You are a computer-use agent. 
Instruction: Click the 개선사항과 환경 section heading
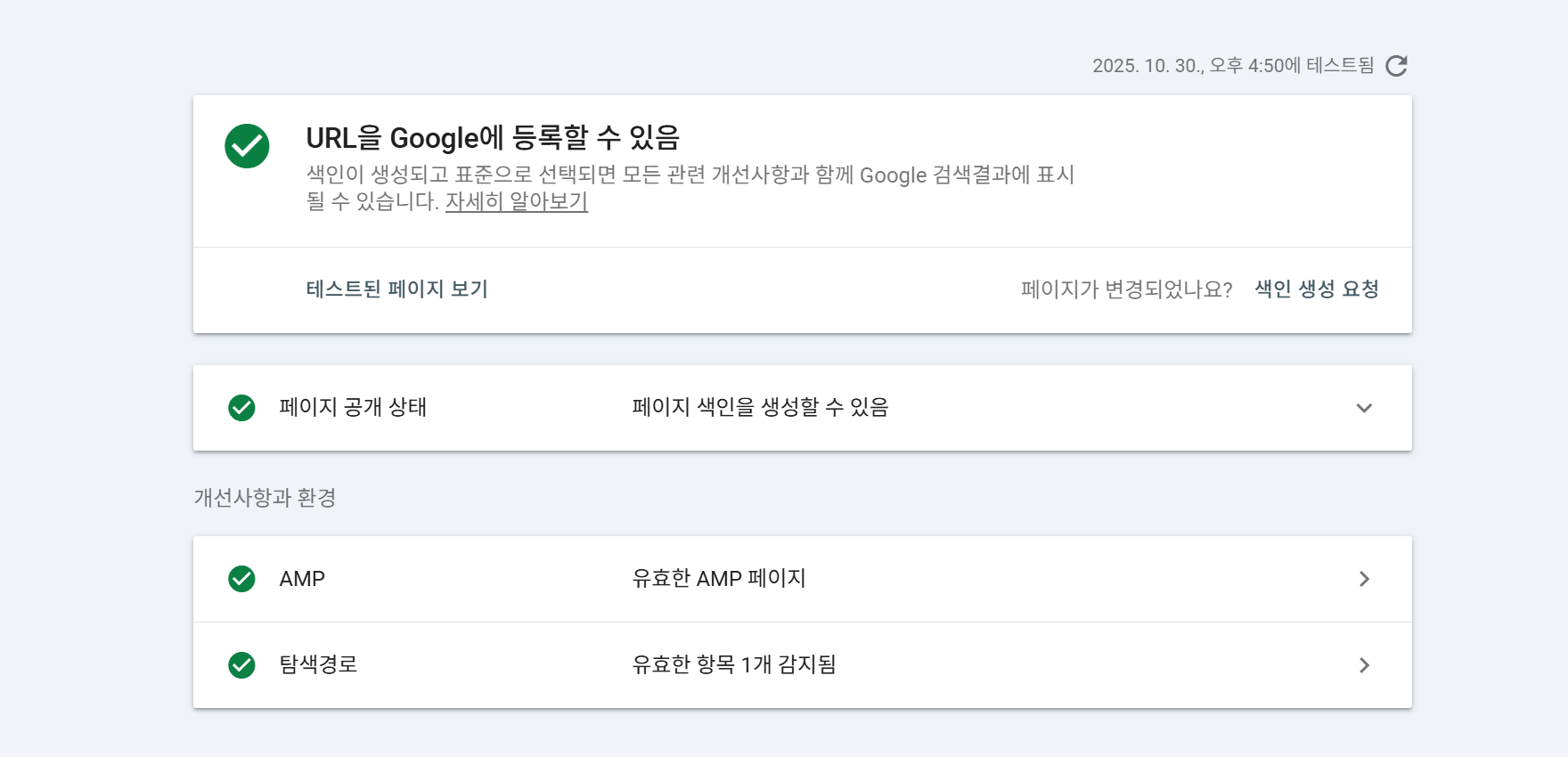click(x=265, y=498)
